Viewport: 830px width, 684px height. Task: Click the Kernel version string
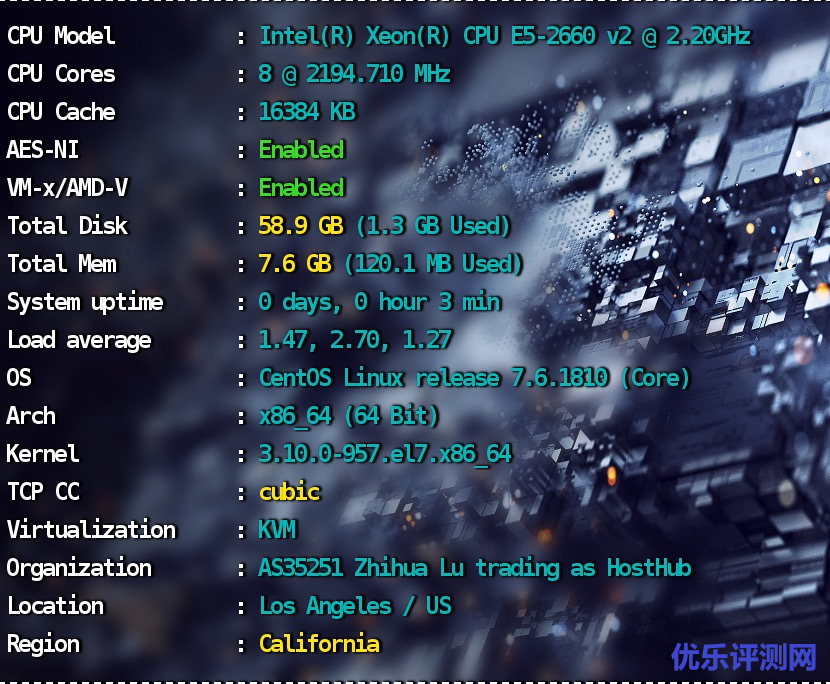(385, 454)
